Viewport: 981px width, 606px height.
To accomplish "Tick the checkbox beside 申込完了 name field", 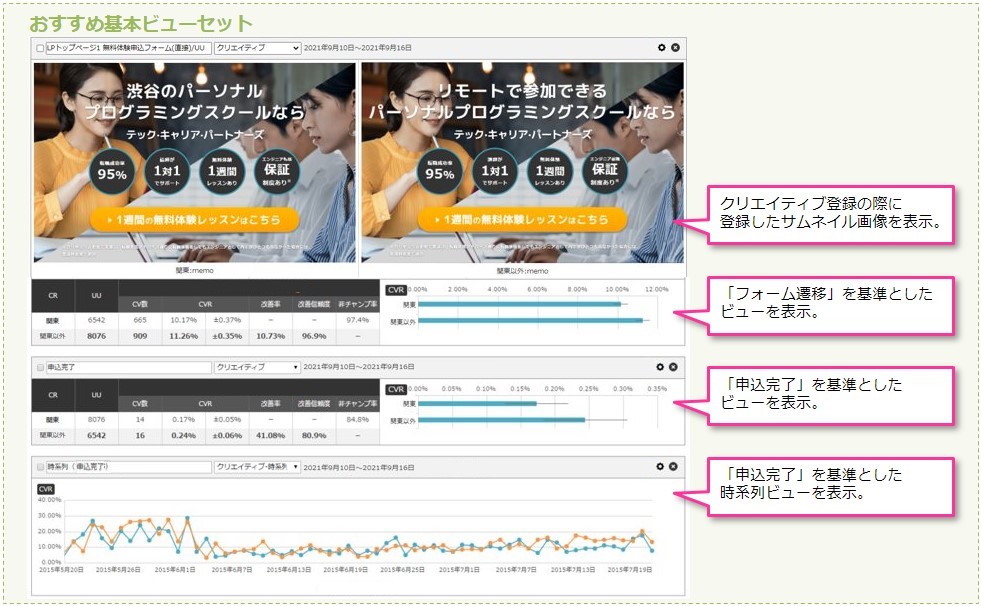I will [40, 368].
